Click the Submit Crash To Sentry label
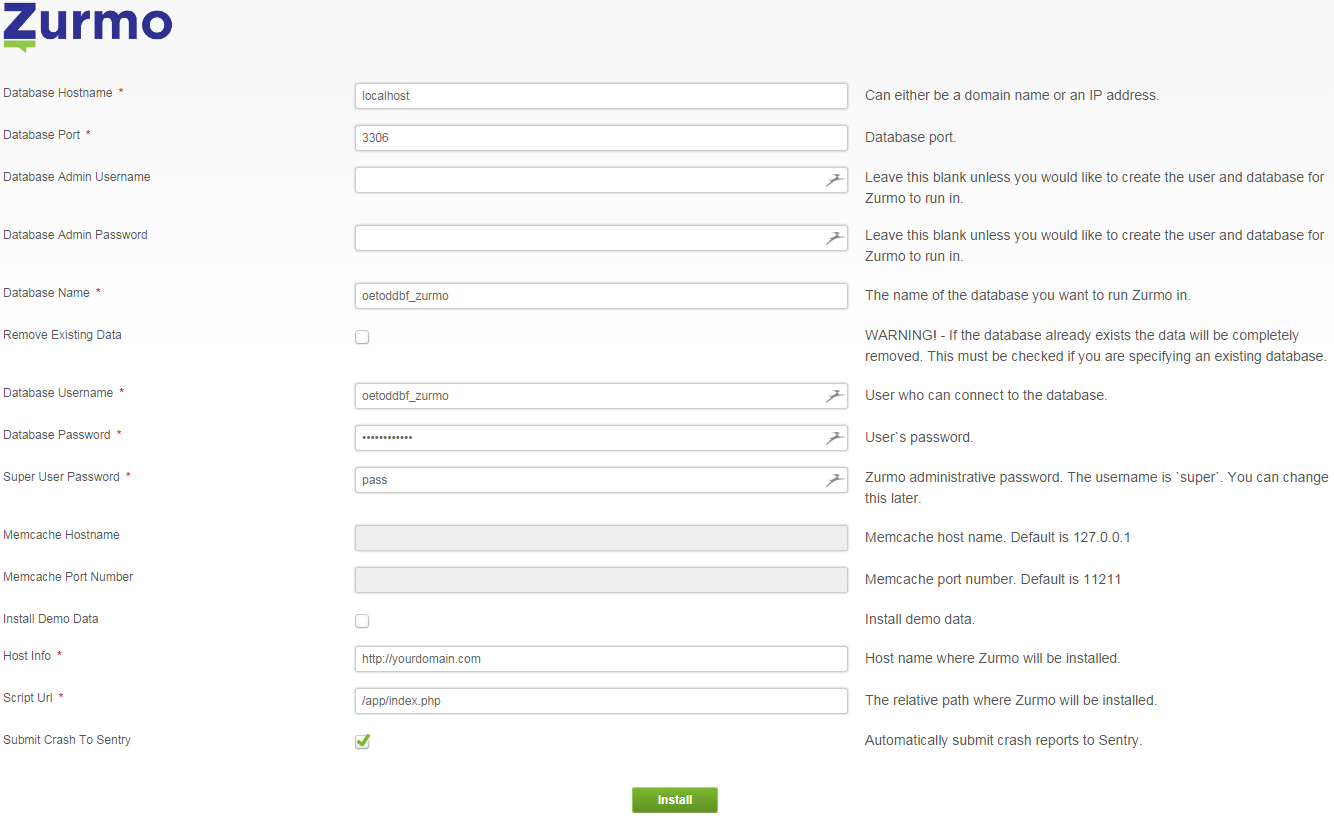The height and width of the screenshot is (820, 1334). click(x=67, y=740)
